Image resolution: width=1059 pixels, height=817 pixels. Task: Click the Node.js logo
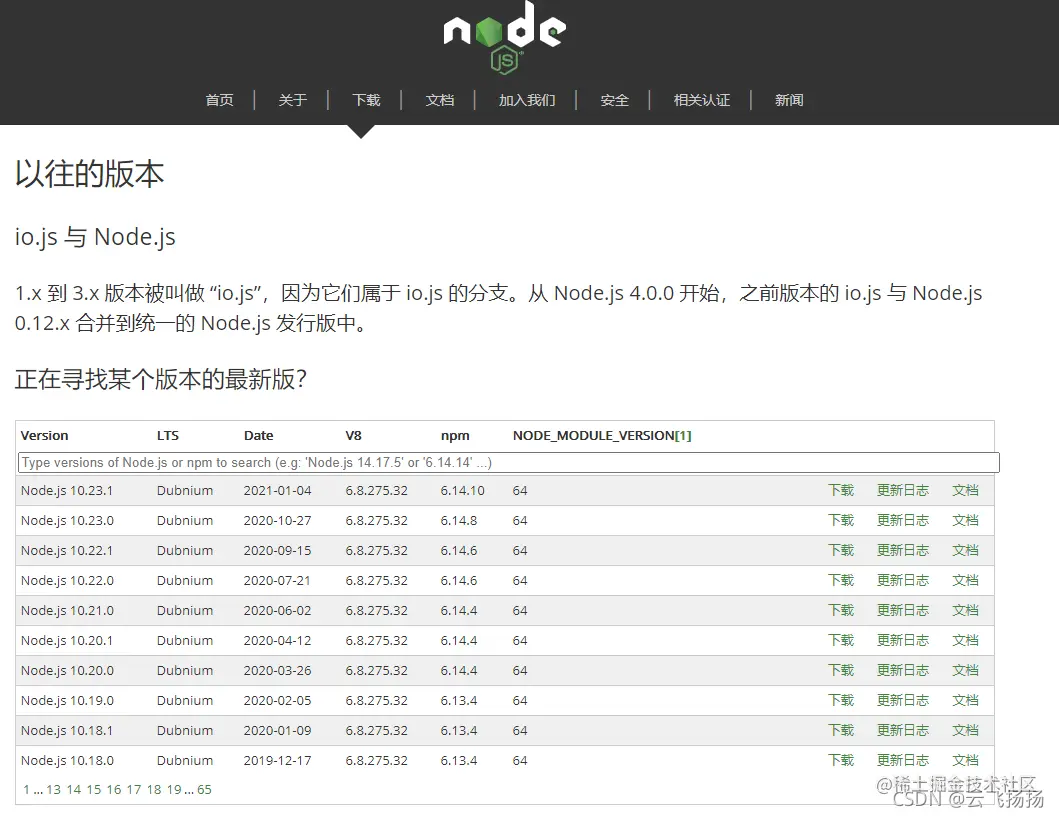point(505,37)
